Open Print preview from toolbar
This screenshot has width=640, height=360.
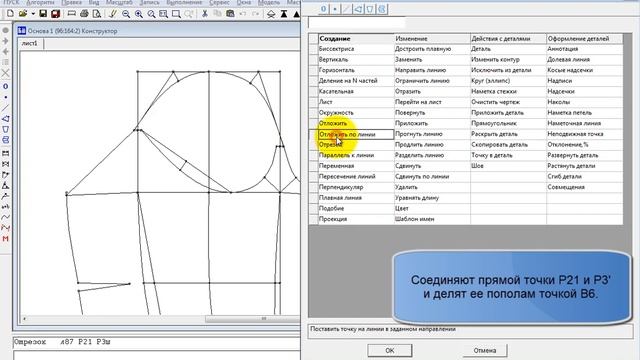[x=97, y=13]
